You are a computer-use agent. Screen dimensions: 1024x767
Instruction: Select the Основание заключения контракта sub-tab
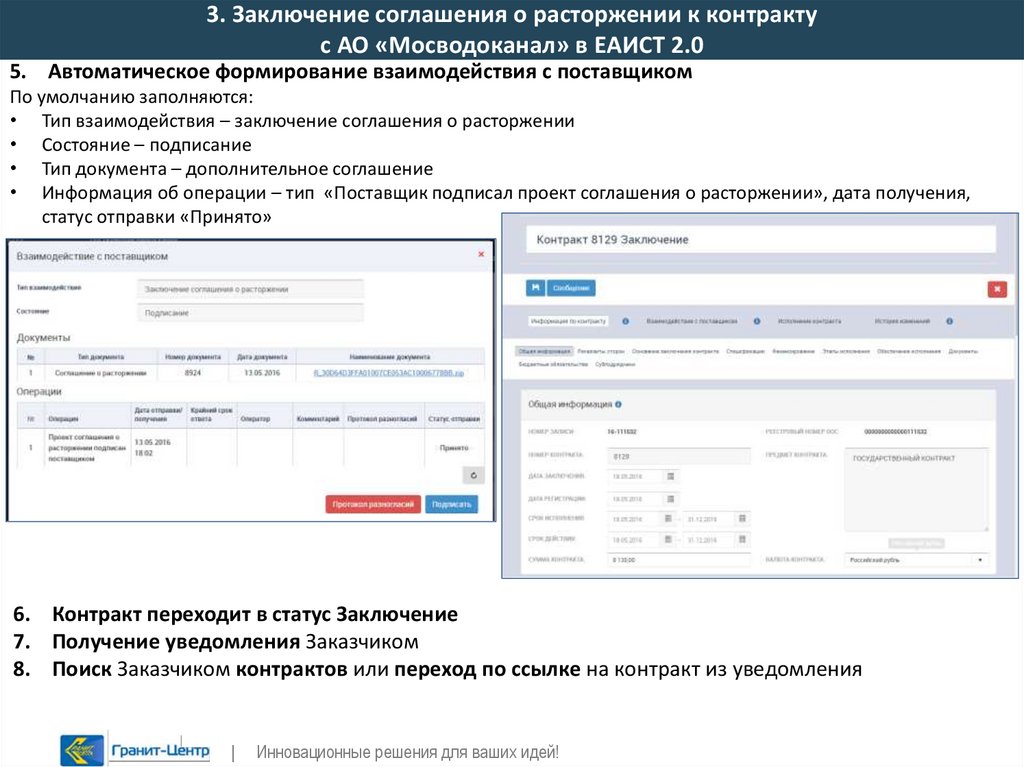[675, 351]
